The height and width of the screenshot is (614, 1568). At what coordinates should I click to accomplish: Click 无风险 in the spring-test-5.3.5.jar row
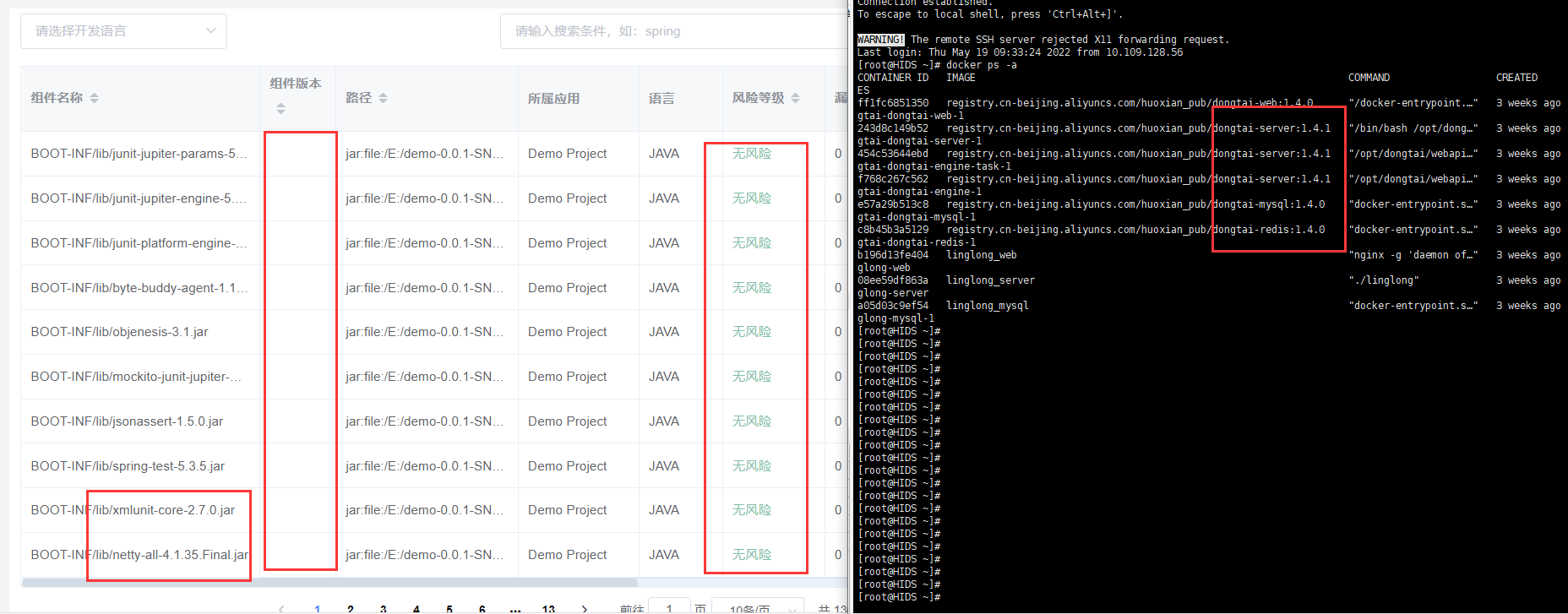point(752,466)
